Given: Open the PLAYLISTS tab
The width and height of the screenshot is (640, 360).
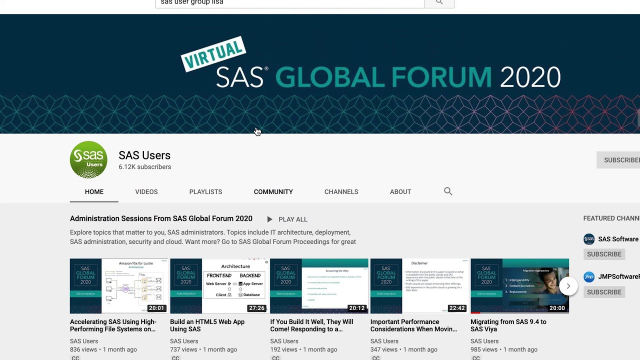Looking at the screenshot, I should (206, 191).
